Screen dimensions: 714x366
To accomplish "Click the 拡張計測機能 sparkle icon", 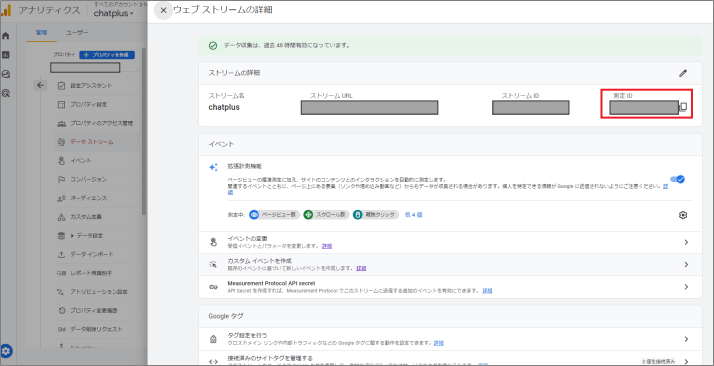I will click(x=213, y=167).
